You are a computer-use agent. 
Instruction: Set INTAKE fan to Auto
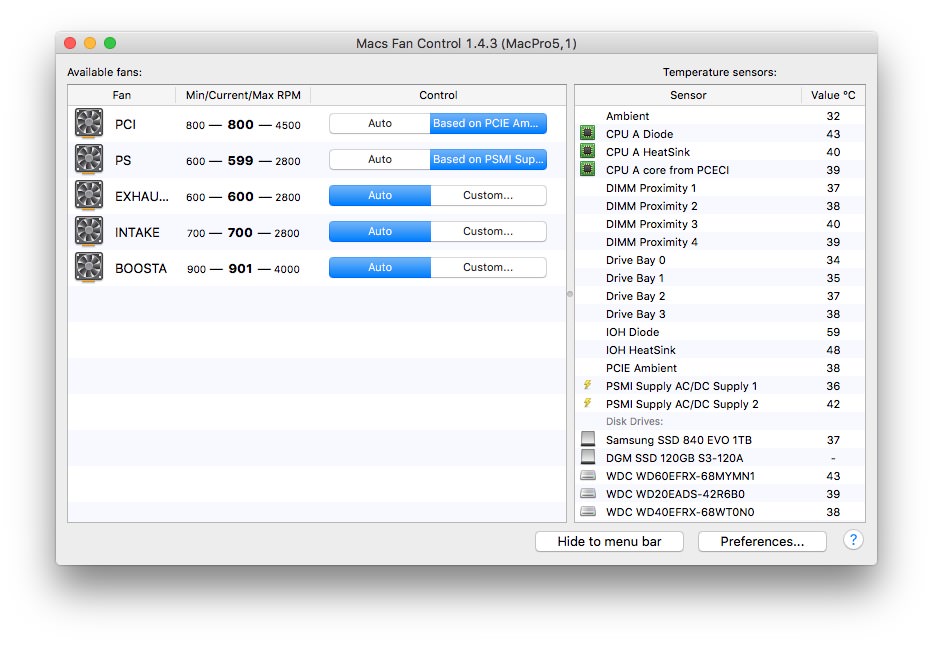pos(380,231)
